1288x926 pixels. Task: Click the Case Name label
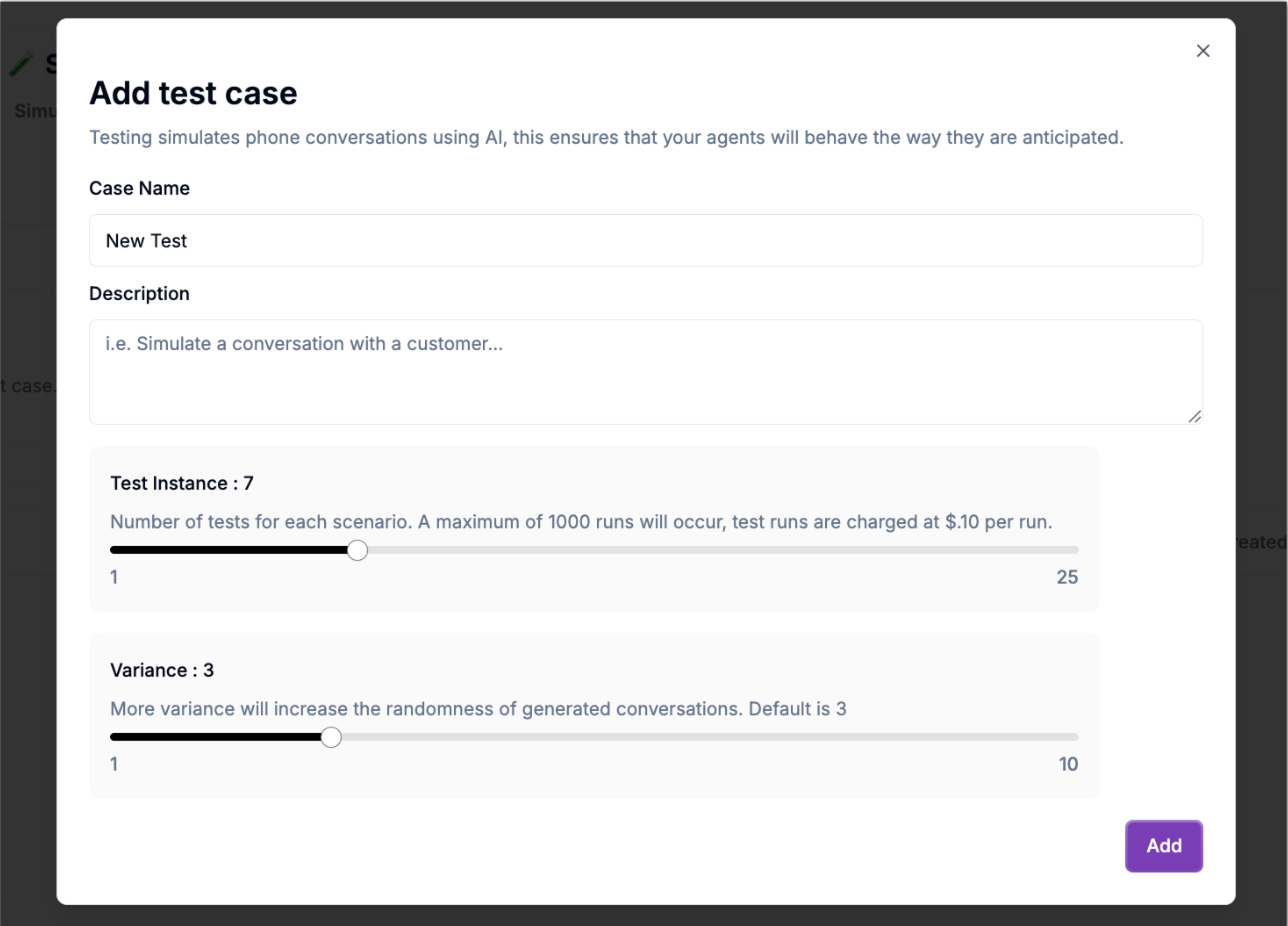[139, 188]
